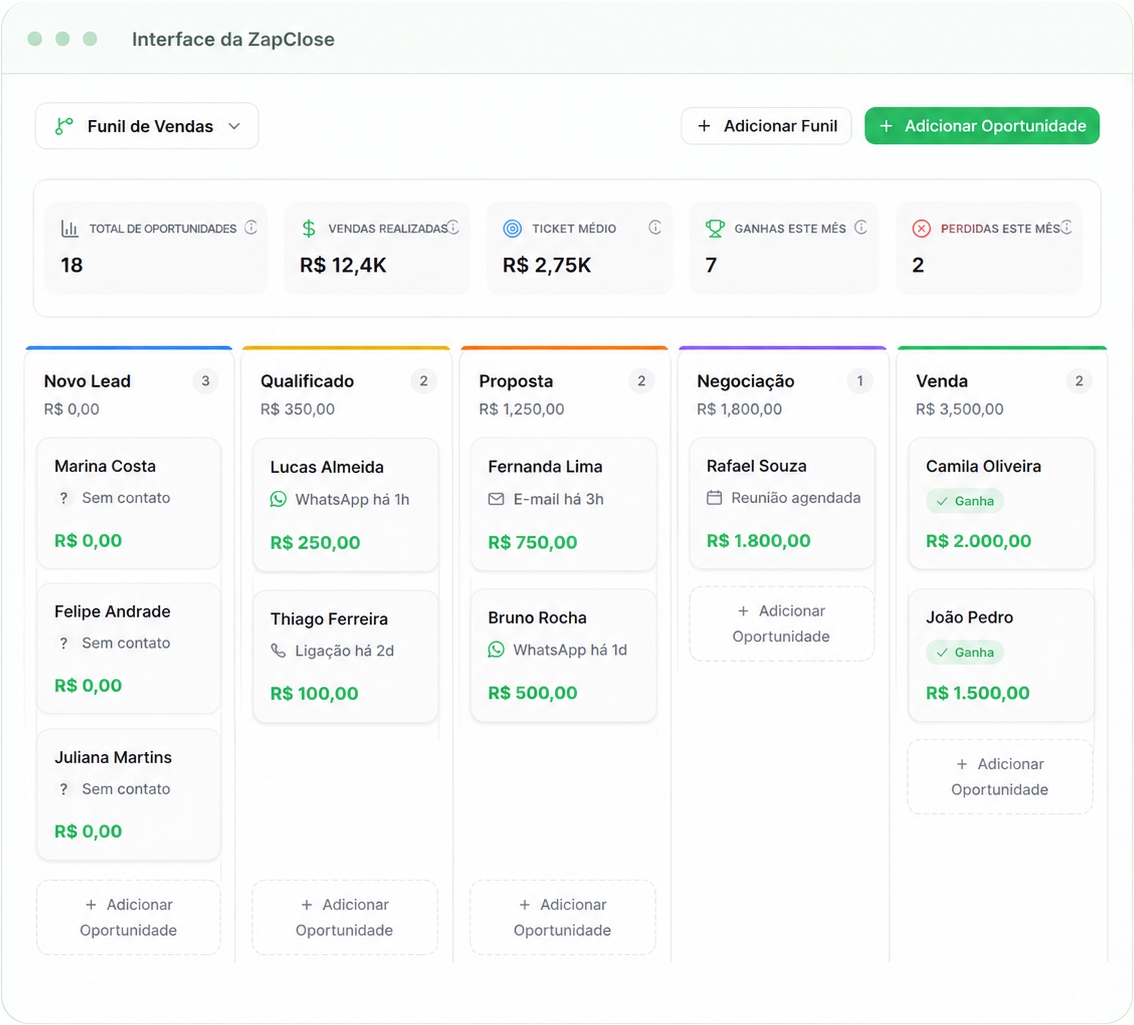The image size is (1134, 1025).
Task: Open the Lucas Almeida opportunity card
Action: coord(346,505)
